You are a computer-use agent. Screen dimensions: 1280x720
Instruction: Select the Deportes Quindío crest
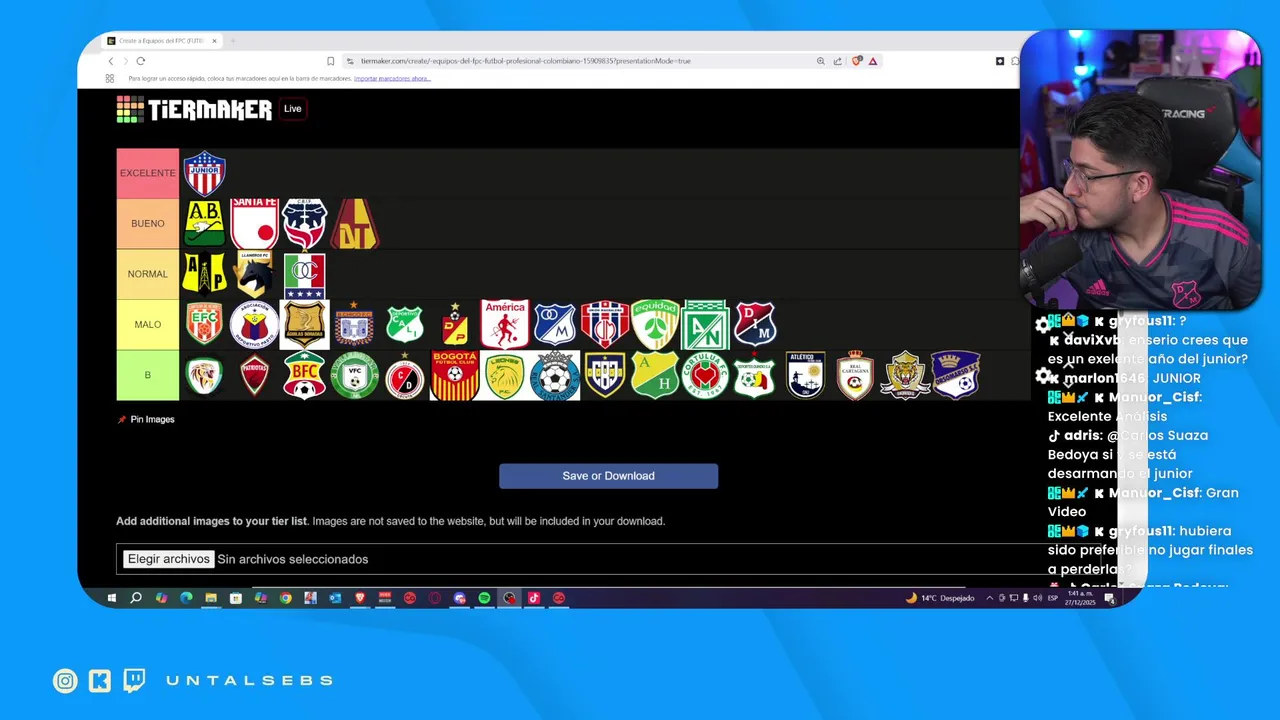point(755,375)
